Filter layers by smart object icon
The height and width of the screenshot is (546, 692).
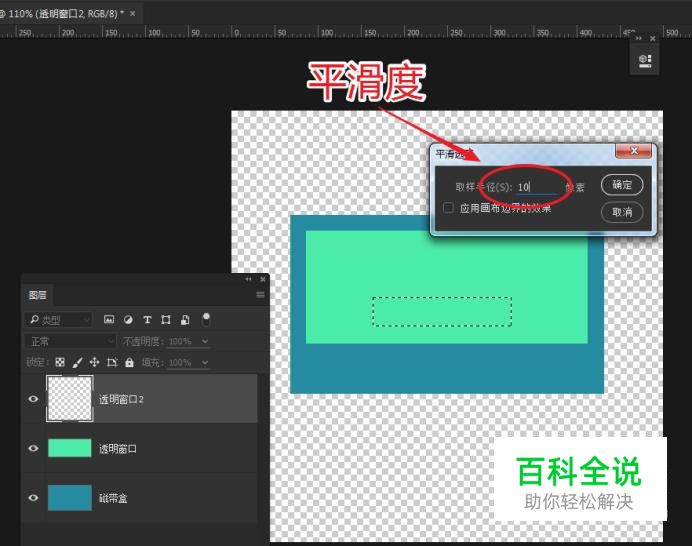[x=185, y=320]
